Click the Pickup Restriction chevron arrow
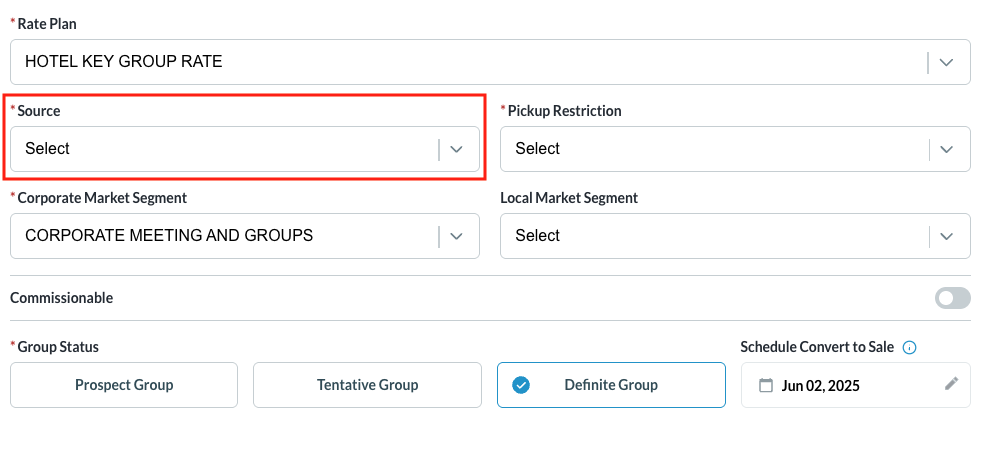This screenshot has height=475, width=987. (948, 149)
